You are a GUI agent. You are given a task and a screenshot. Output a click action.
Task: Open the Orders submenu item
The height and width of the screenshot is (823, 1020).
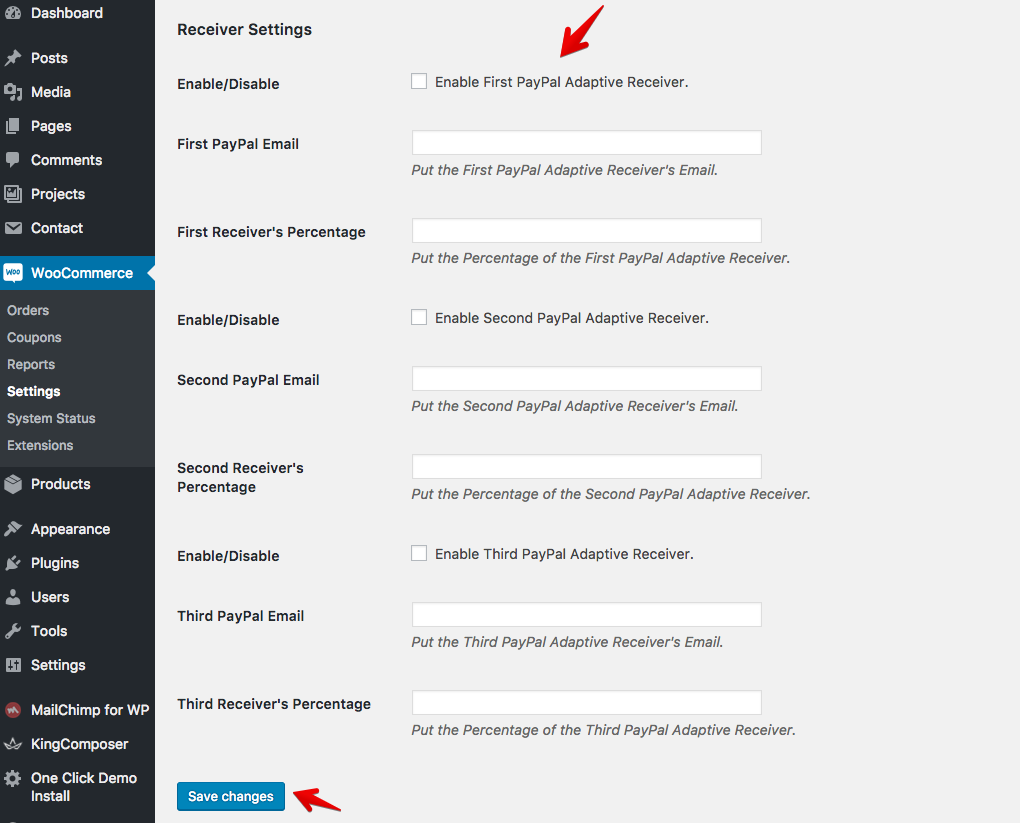point(27,310)
